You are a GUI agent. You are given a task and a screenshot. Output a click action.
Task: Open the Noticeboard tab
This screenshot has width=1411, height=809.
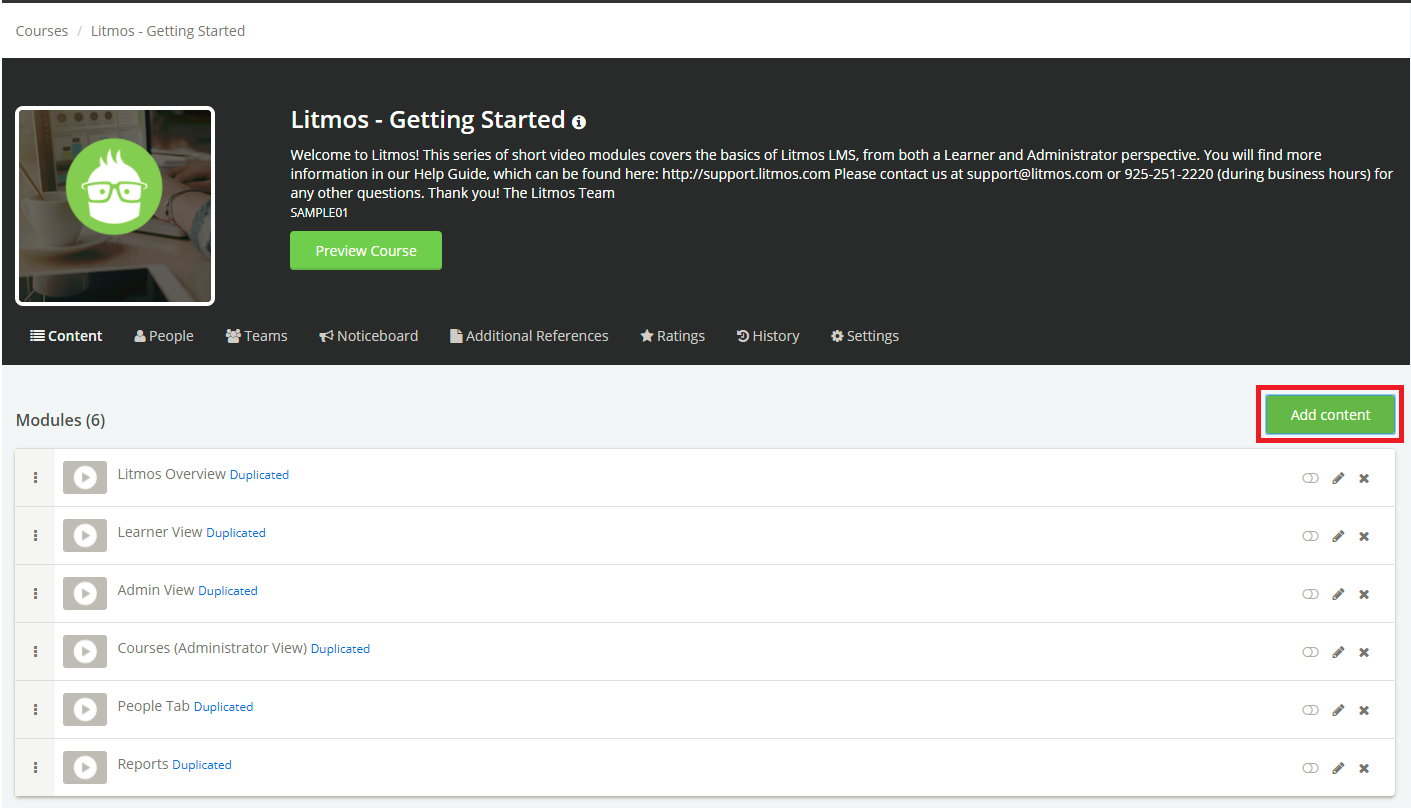click(x=369, y=336)
